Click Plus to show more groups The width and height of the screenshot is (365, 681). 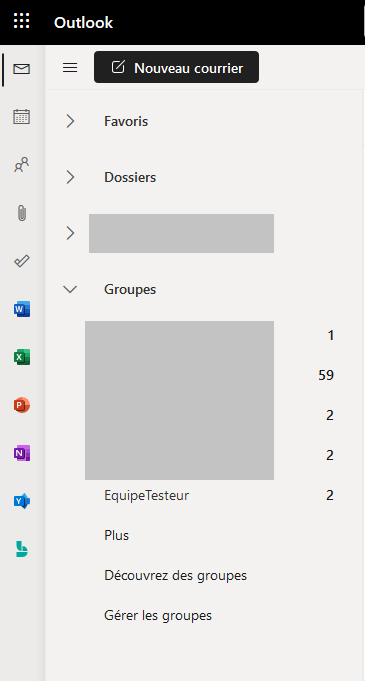116,535
